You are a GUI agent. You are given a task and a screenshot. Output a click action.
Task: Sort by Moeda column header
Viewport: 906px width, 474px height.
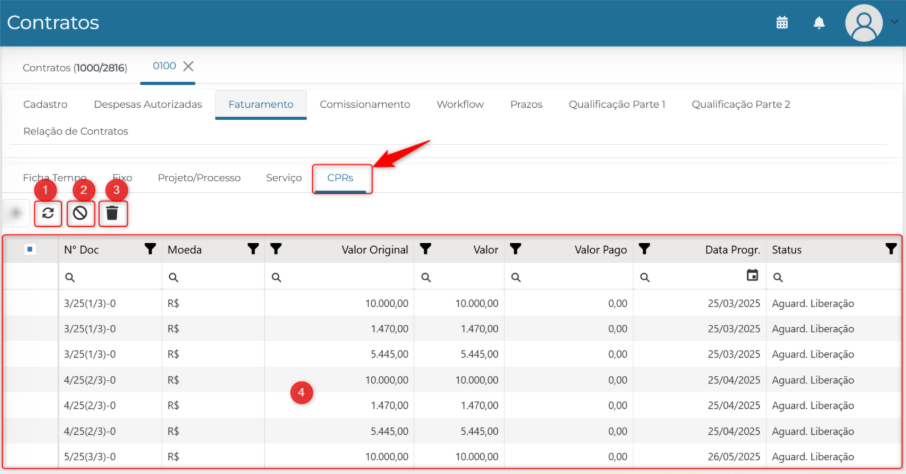pos(184,250)
